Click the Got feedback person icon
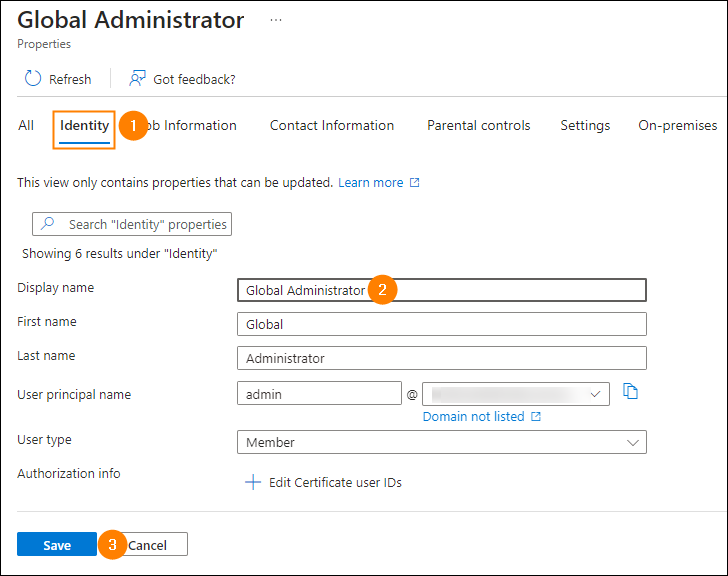Screen dimensions: 728x576 137,78
